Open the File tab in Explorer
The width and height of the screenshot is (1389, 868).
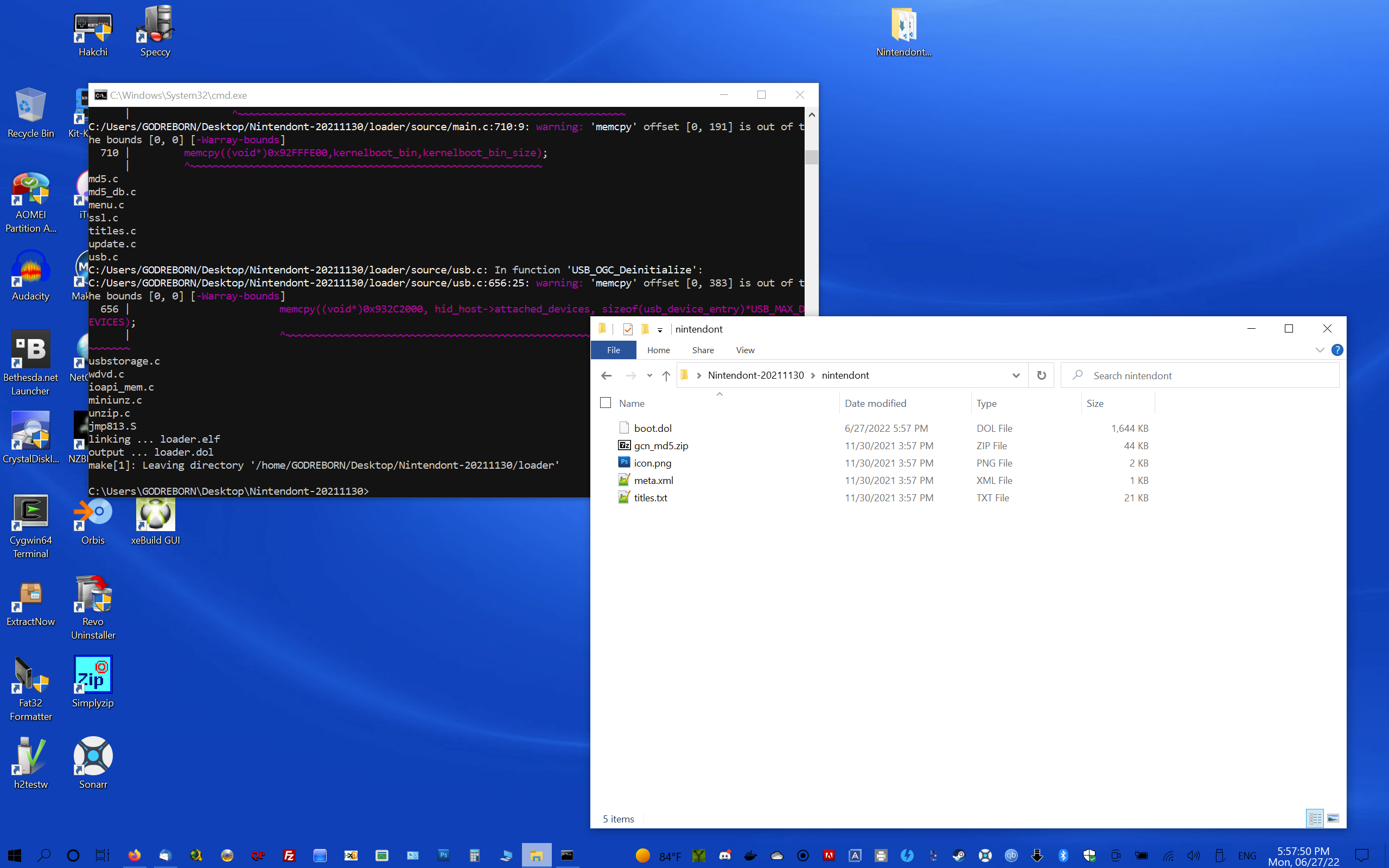(614, 350)
